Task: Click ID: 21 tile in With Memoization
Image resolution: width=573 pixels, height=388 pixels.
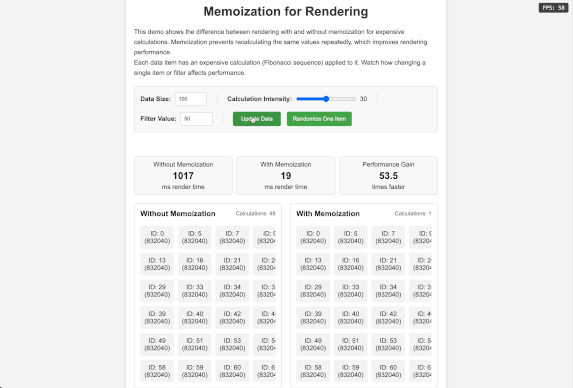Action: tap(388, 264)
